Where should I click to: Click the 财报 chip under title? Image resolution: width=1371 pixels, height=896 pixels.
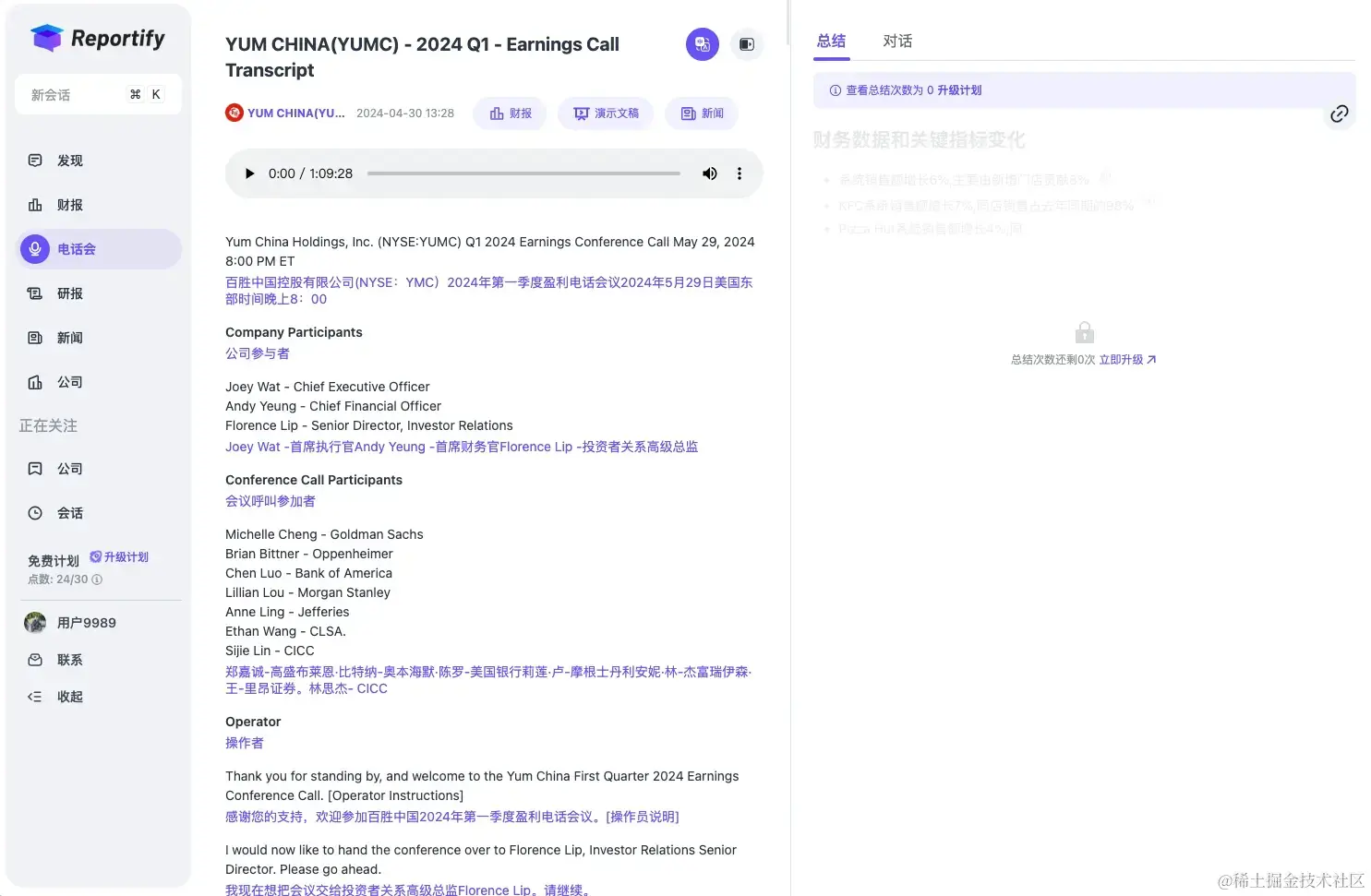click(511, 113)
